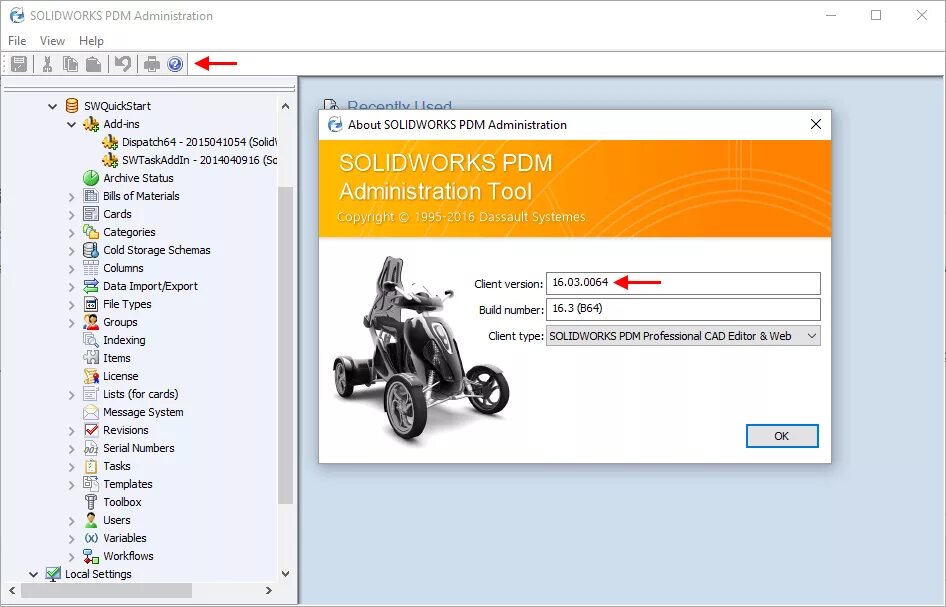This screenshot has height=607, width=946.
Task: Expand the Columns node
Action: tap(71, 269)
